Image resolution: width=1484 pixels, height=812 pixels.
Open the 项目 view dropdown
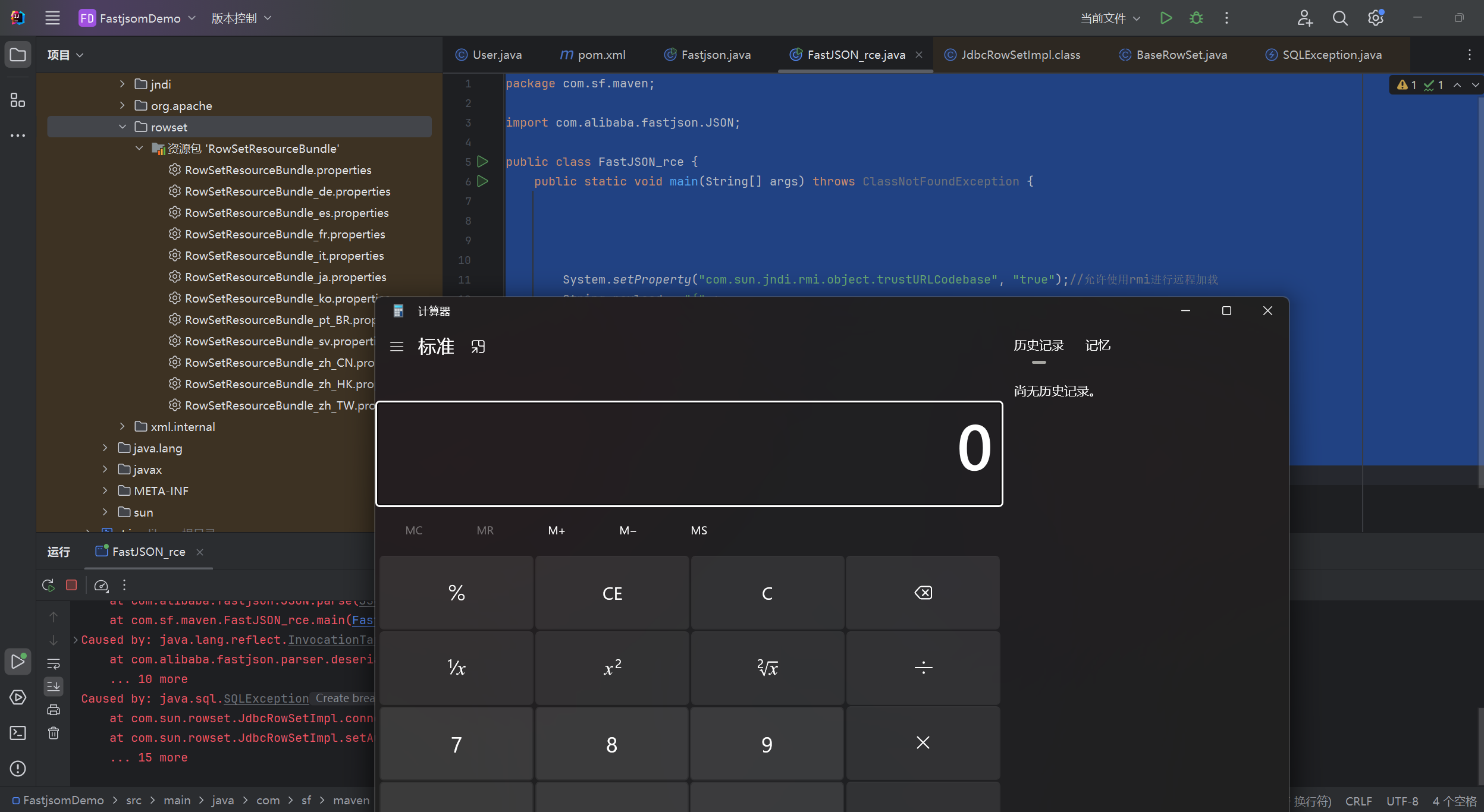pos(65,55)
